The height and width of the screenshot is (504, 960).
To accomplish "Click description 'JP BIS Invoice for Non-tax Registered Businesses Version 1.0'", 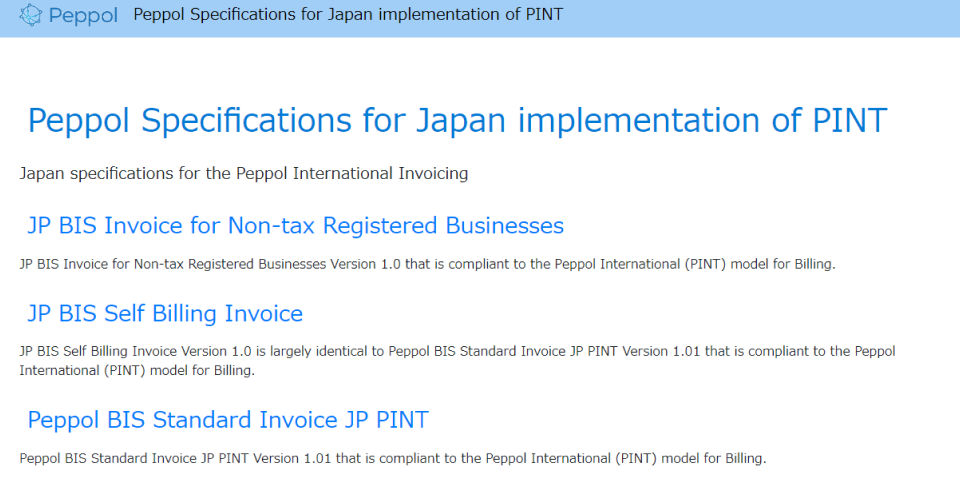I will [210, 264].
